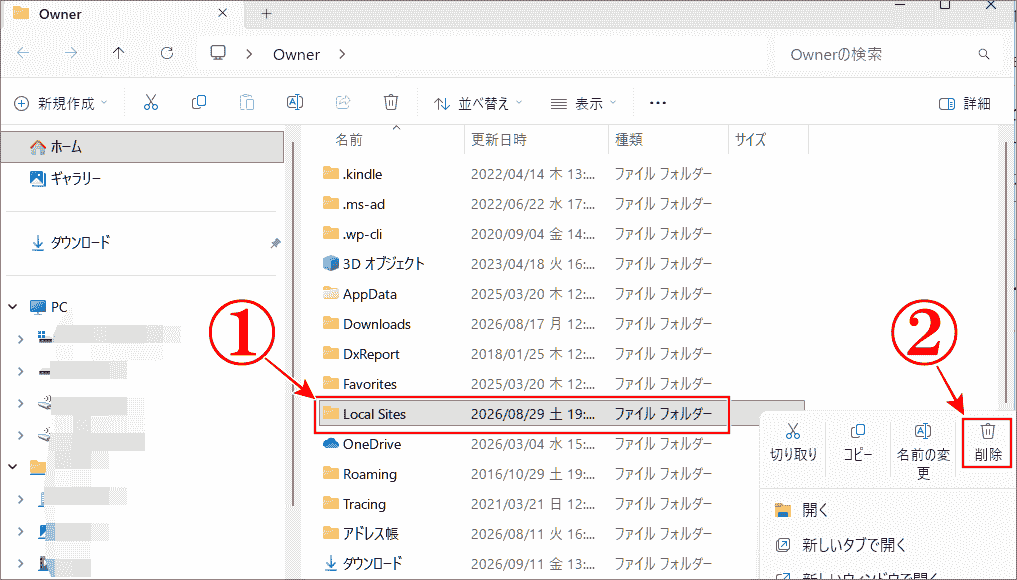This screenshot has width=1017, height=580.
Task: Open ホーム in the navigation pane
Action: (142, 147)
